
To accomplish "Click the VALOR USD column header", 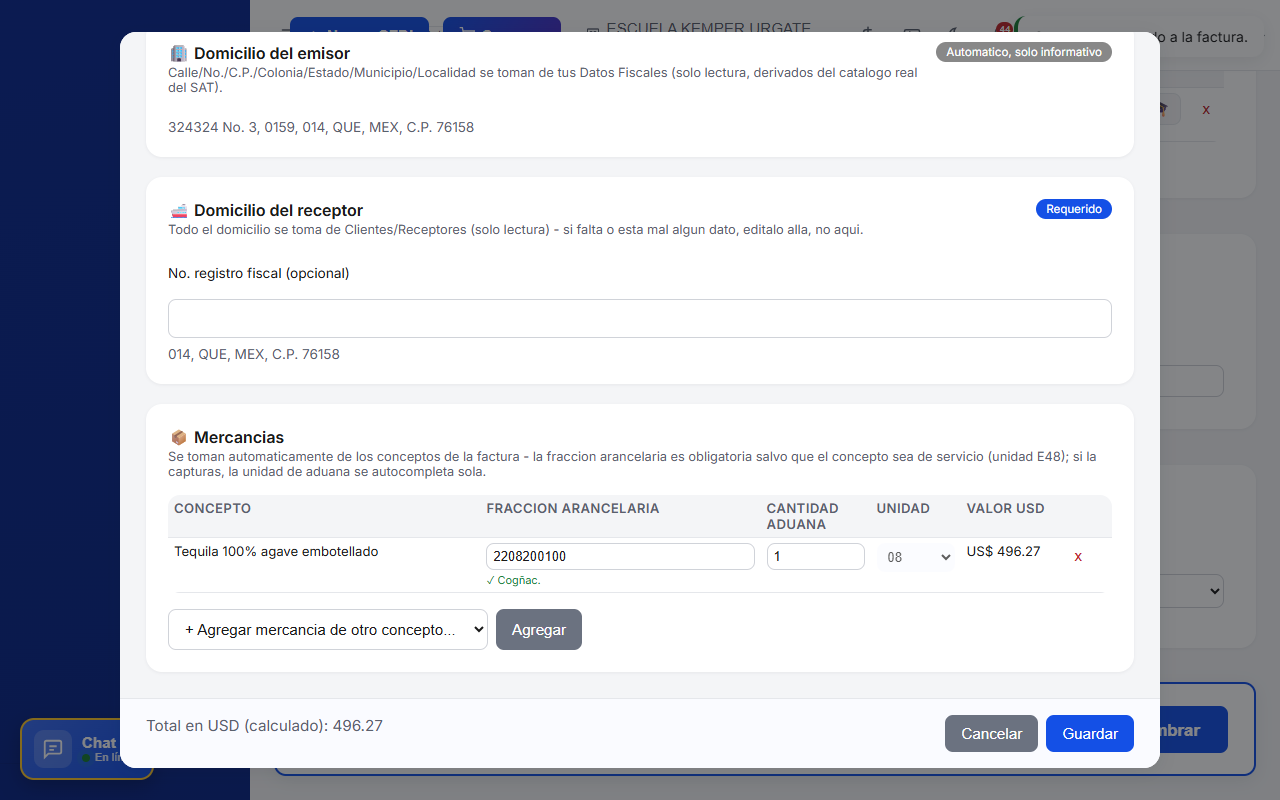I will 1005,509.
